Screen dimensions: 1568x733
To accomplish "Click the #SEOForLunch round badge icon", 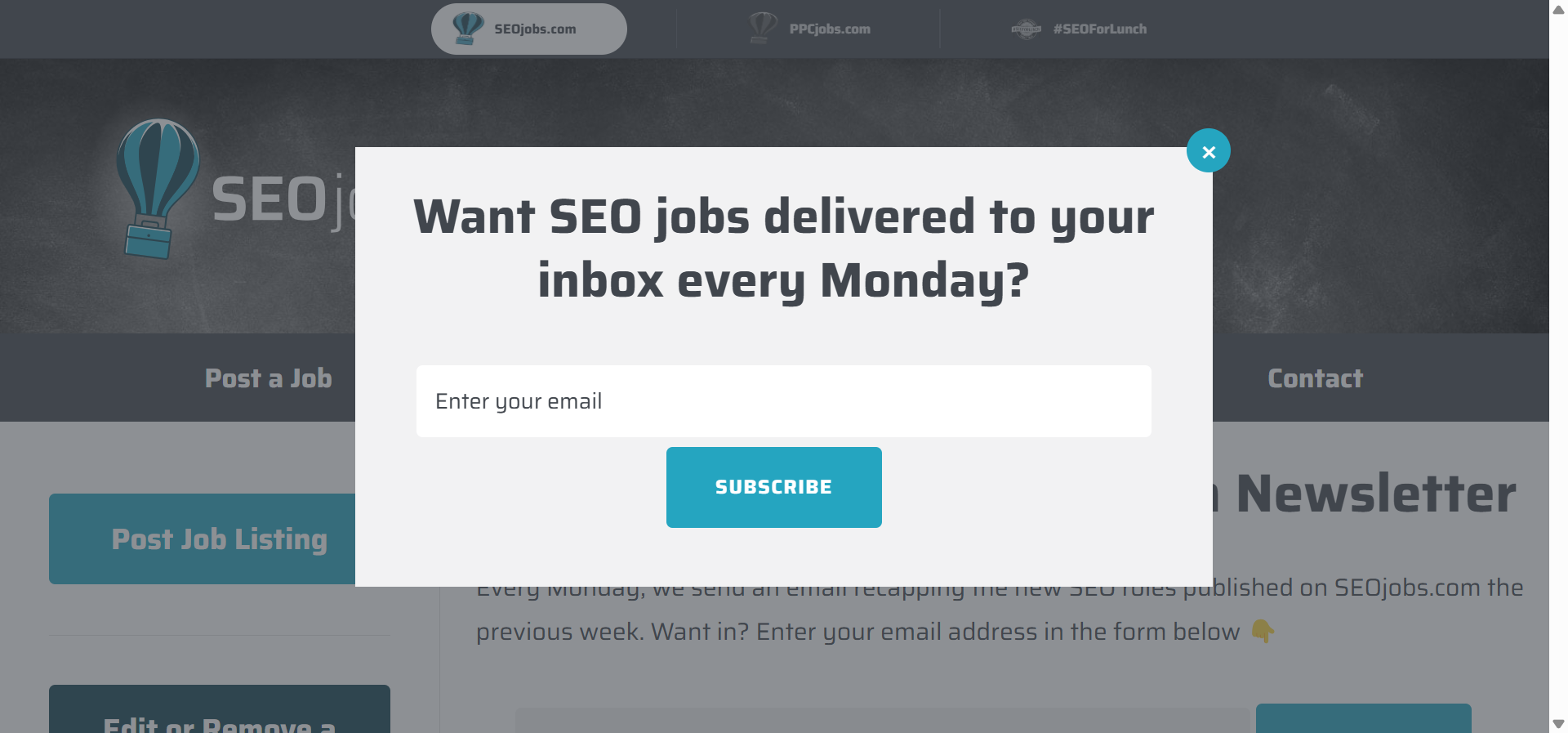I will pos(1027,29).
